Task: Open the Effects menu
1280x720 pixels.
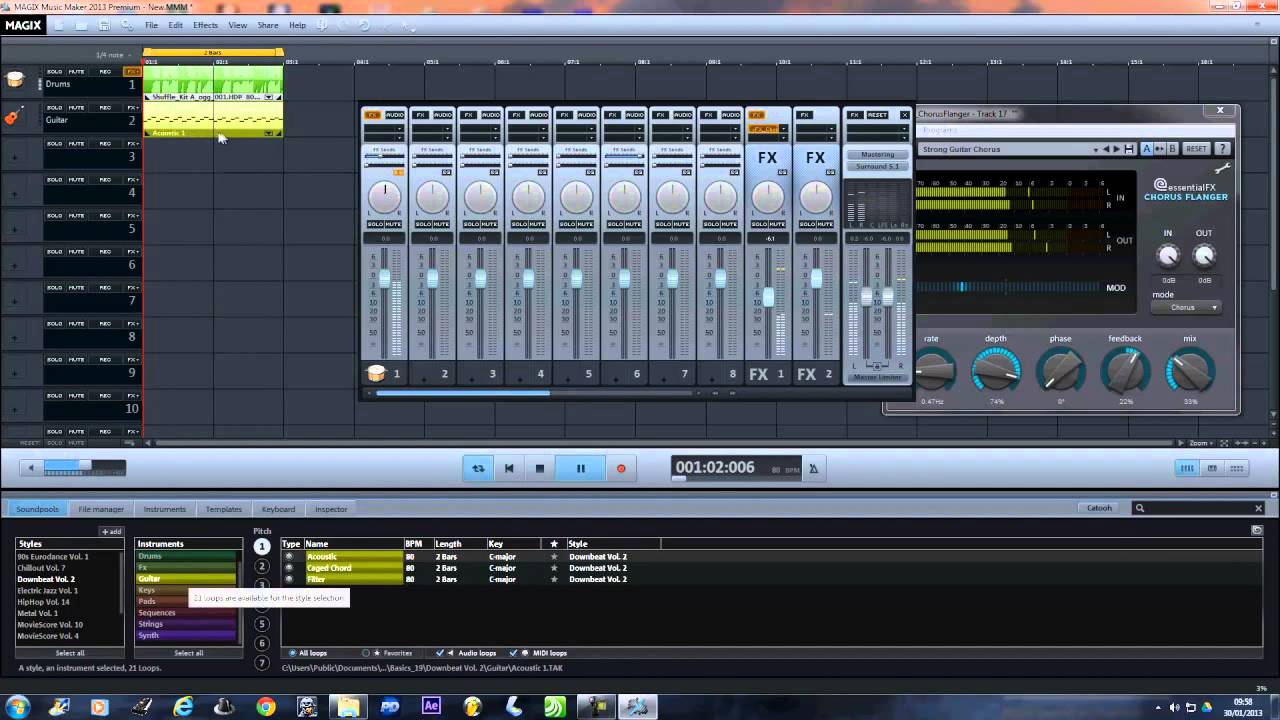Action: [205, 25]
